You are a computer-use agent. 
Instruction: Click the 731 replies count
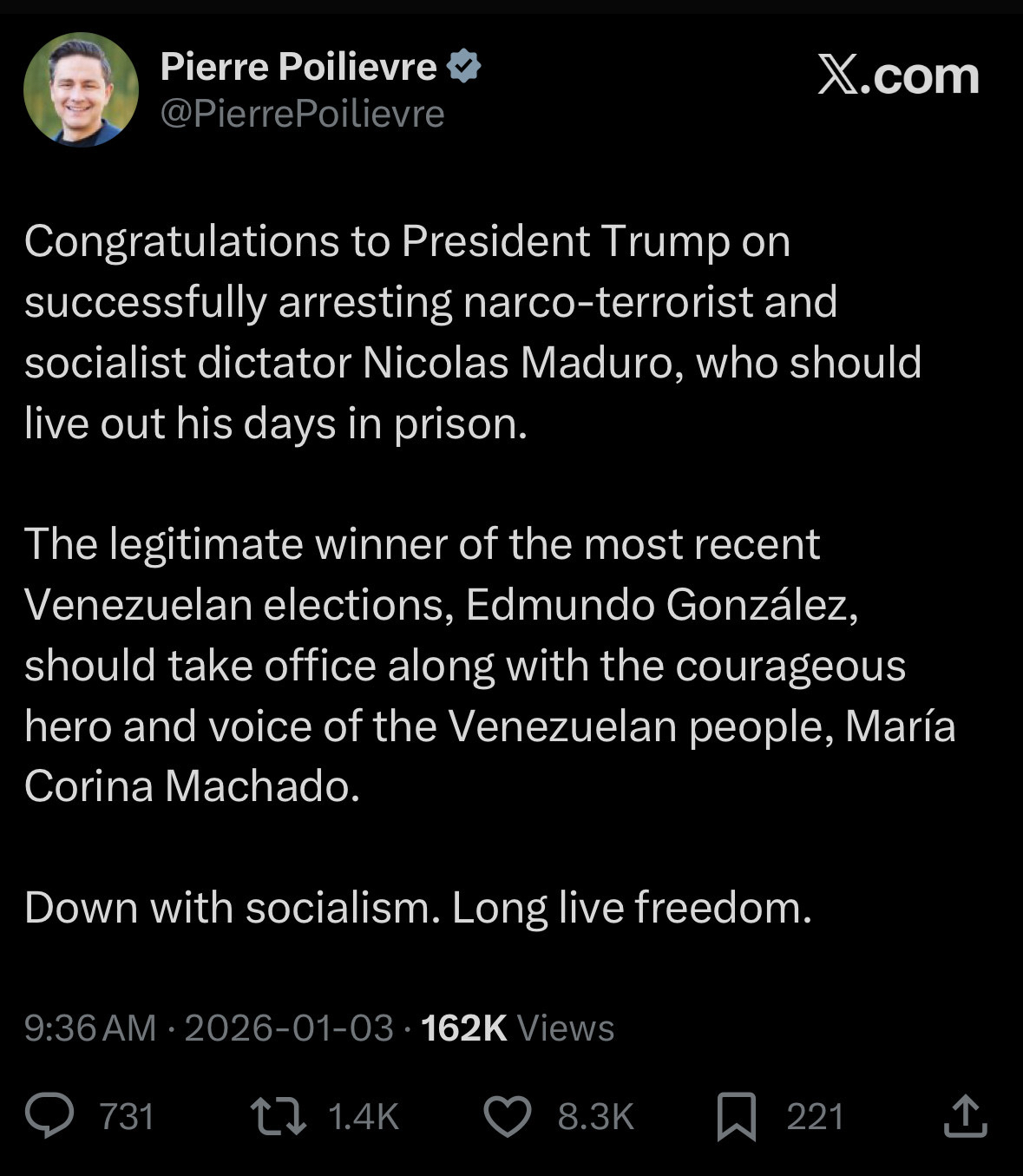(x=127, y=1116)
